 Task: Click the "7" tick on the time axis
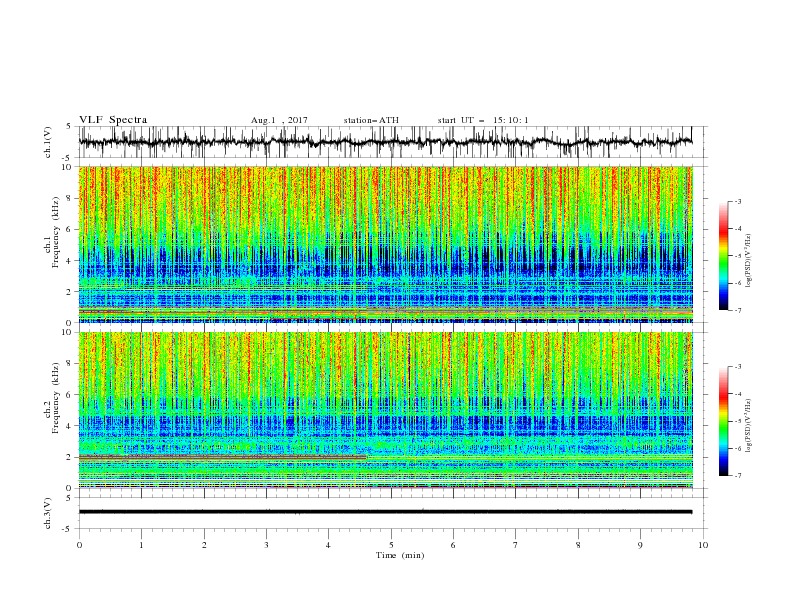516,545
